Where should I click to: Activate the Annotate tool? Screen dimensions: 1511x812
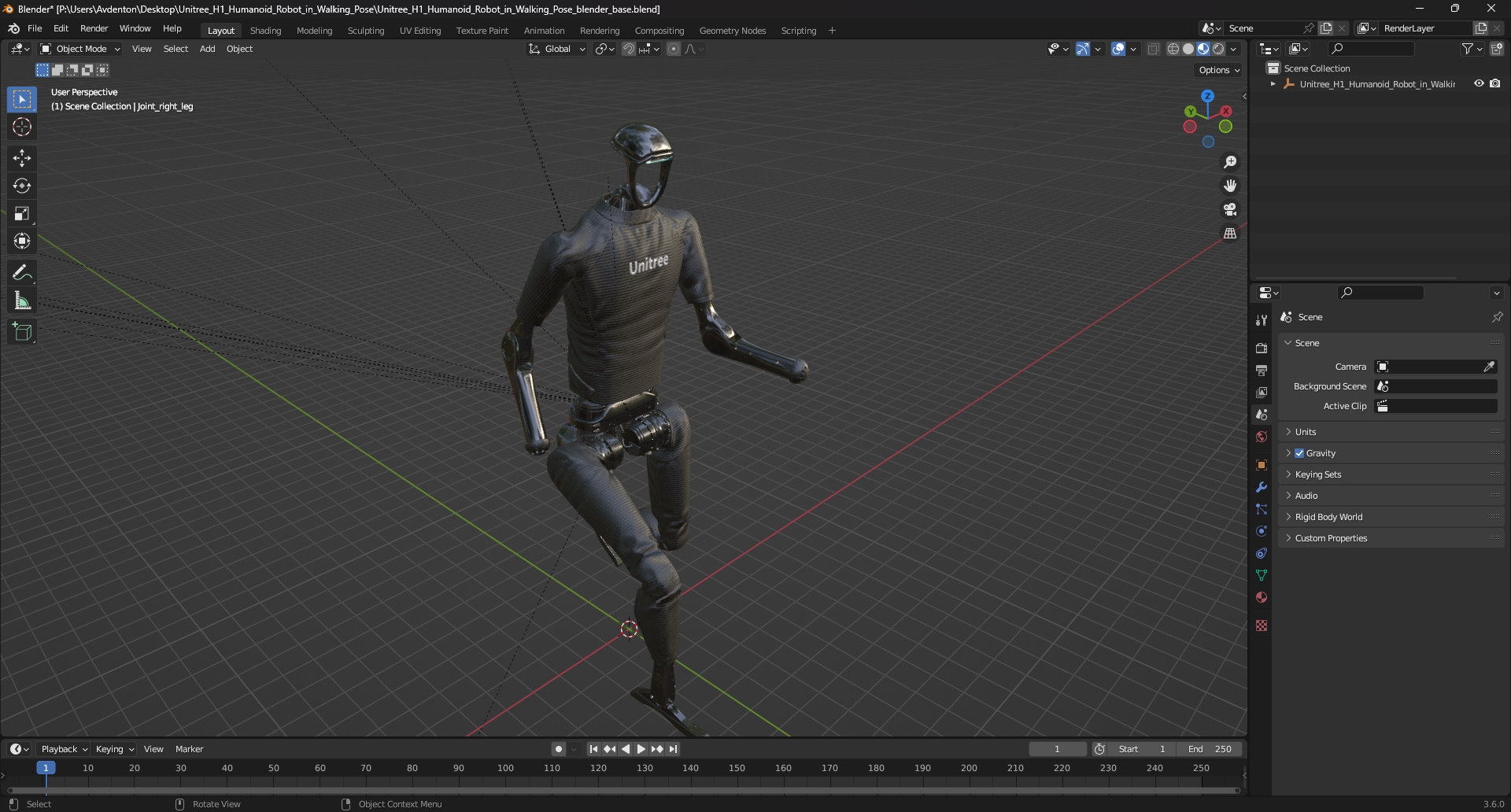coord(22,273)
